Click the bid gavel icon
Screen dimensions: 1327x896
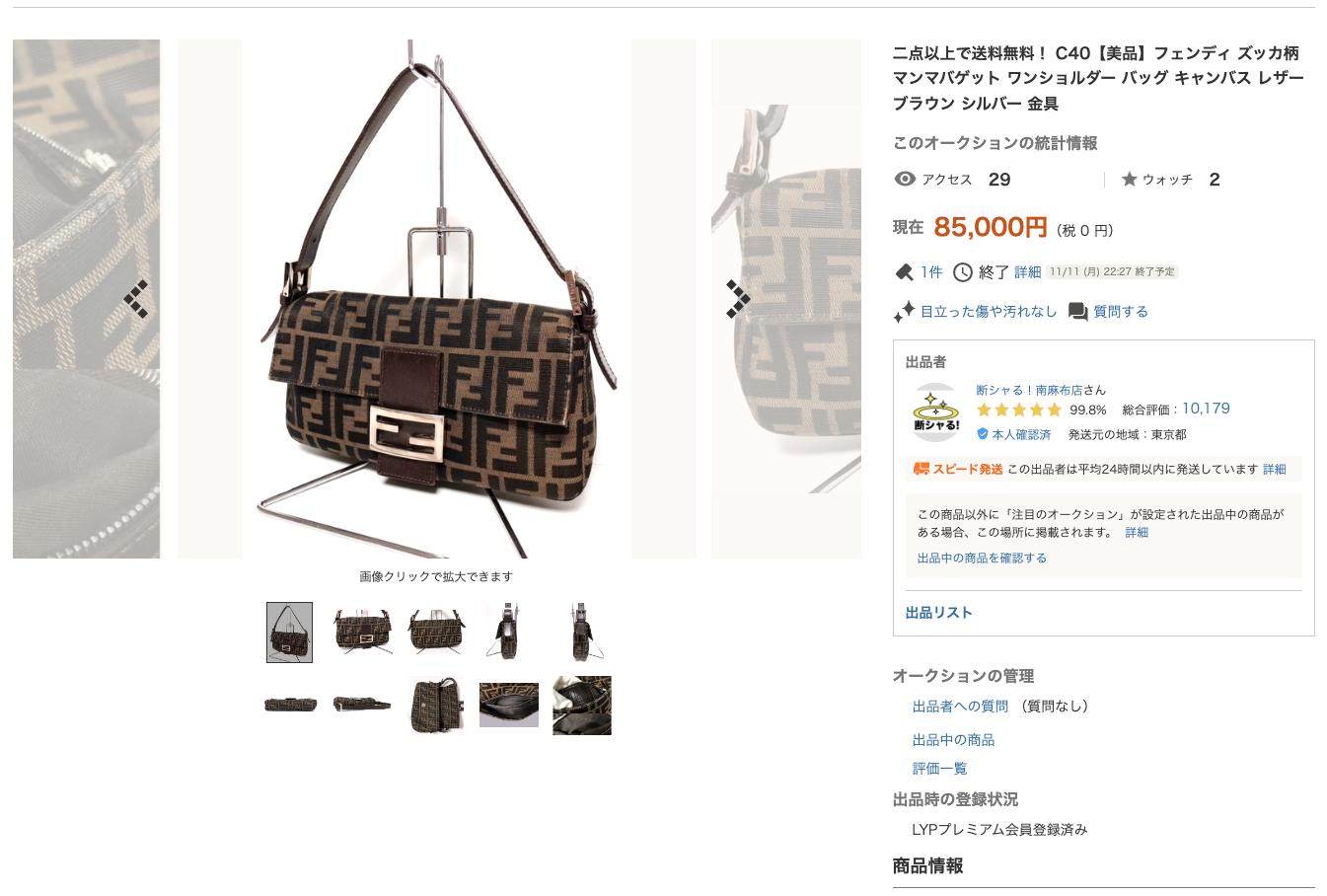904,272
